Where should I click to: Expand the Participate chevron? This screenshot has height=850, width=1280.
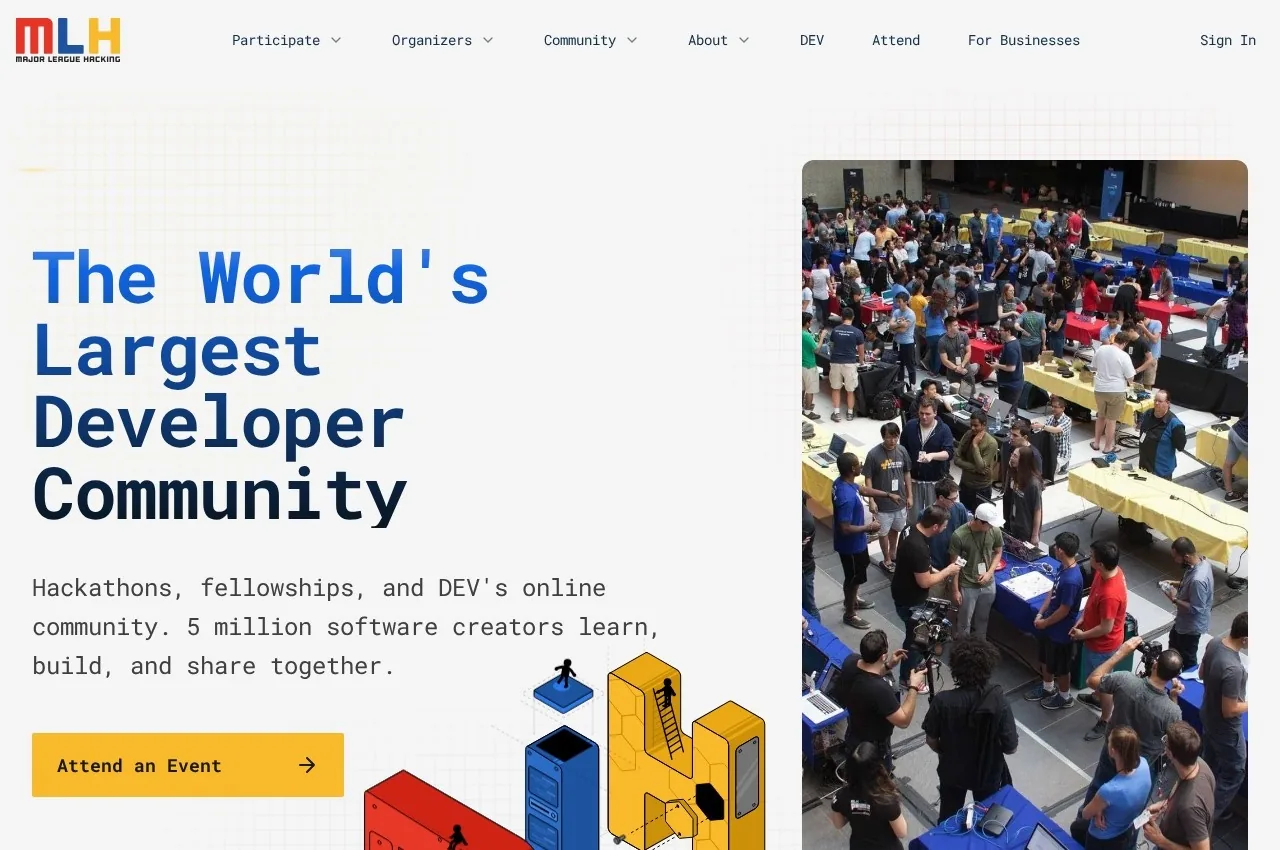pyautogui.click(x=336, y=40)
